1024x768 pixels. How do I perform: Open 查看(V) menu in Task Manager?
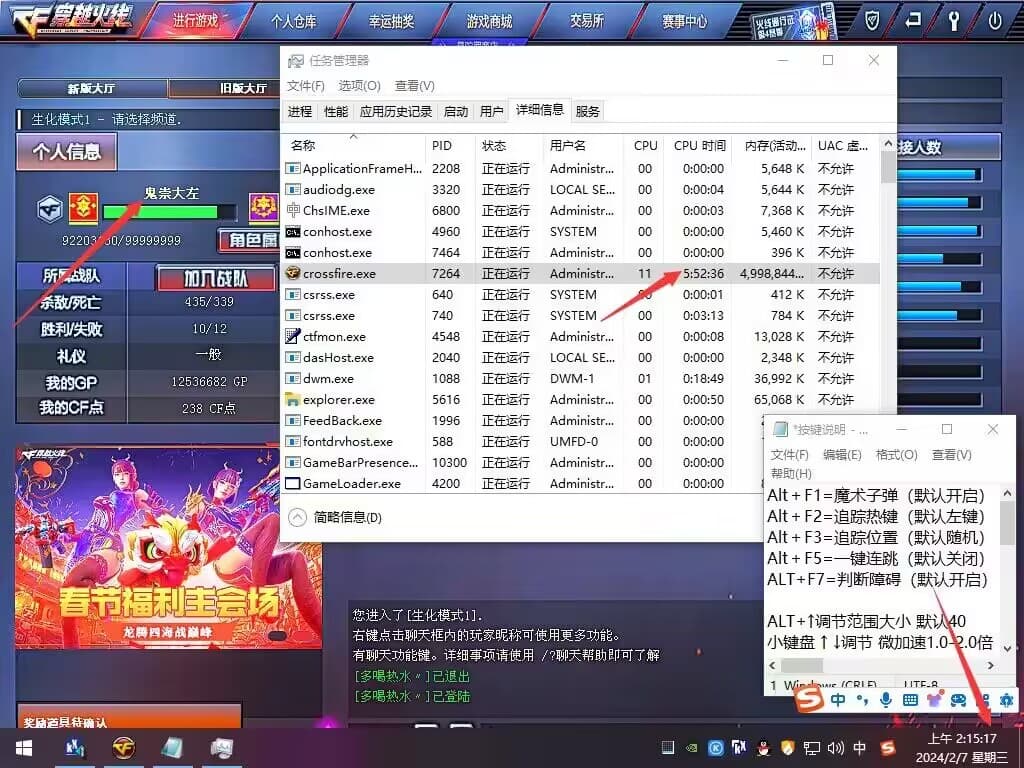click(415, 86)
